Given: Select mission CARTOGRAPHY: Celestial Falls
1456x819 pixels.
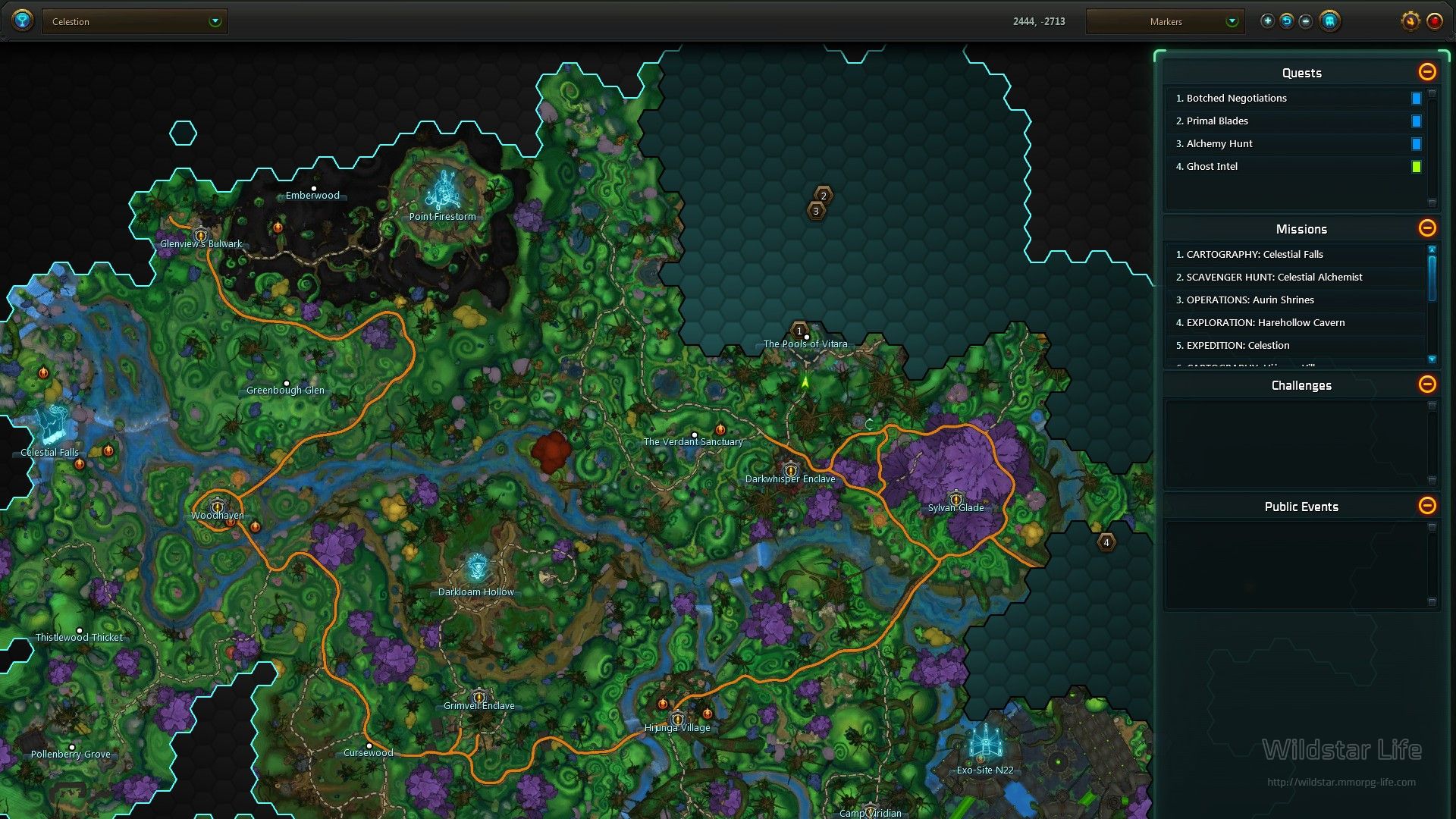Looking at the screenshot, I should coord(1294,255).
